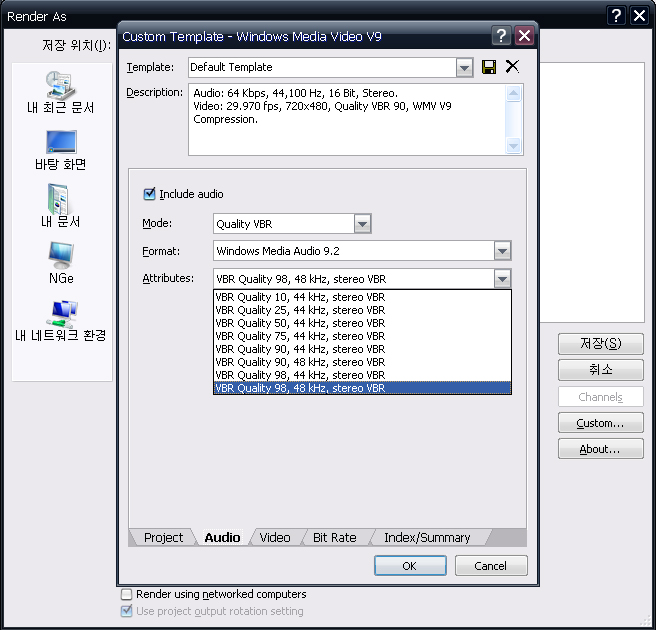Click the Custom... button
This screenshot has width=656, height=630.
[600, 423]
